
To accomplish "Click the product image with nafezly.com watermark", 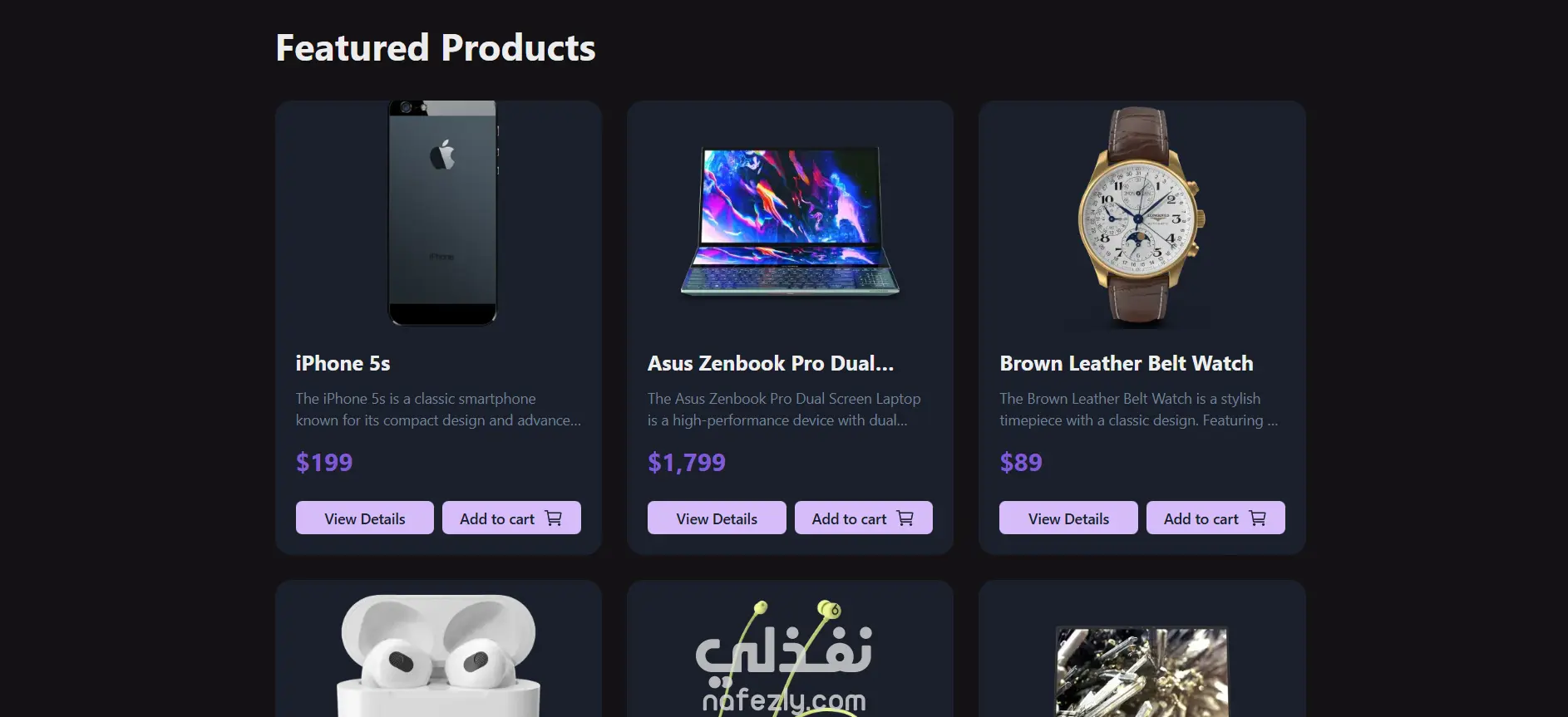I will click(x=784, y=656).
